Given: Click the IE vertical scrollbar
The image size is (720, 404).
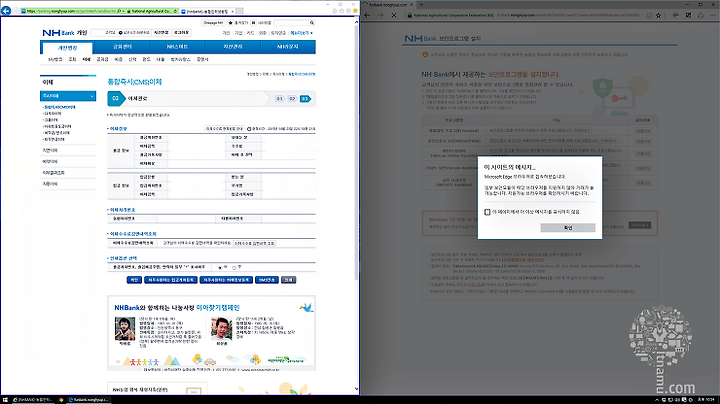Looking at the screenshot, I should [356, 206].
